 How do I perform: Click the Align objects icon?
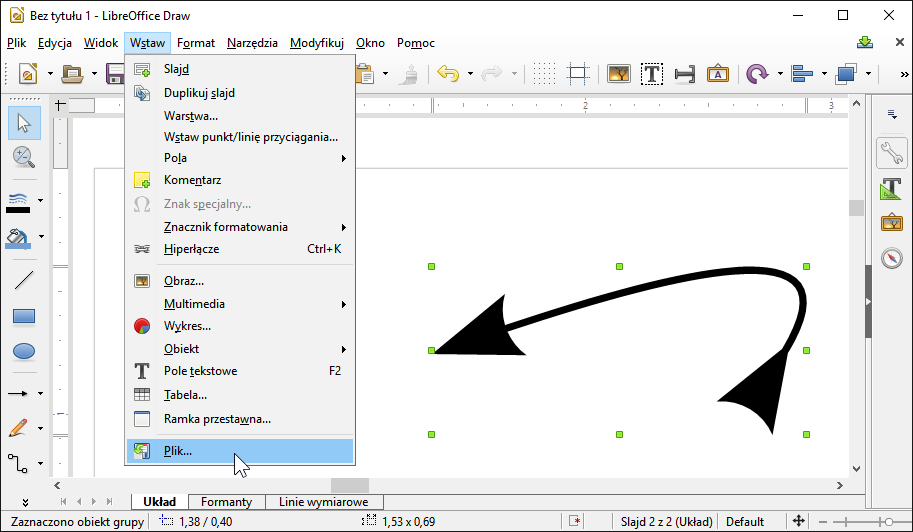pos(802,74)
